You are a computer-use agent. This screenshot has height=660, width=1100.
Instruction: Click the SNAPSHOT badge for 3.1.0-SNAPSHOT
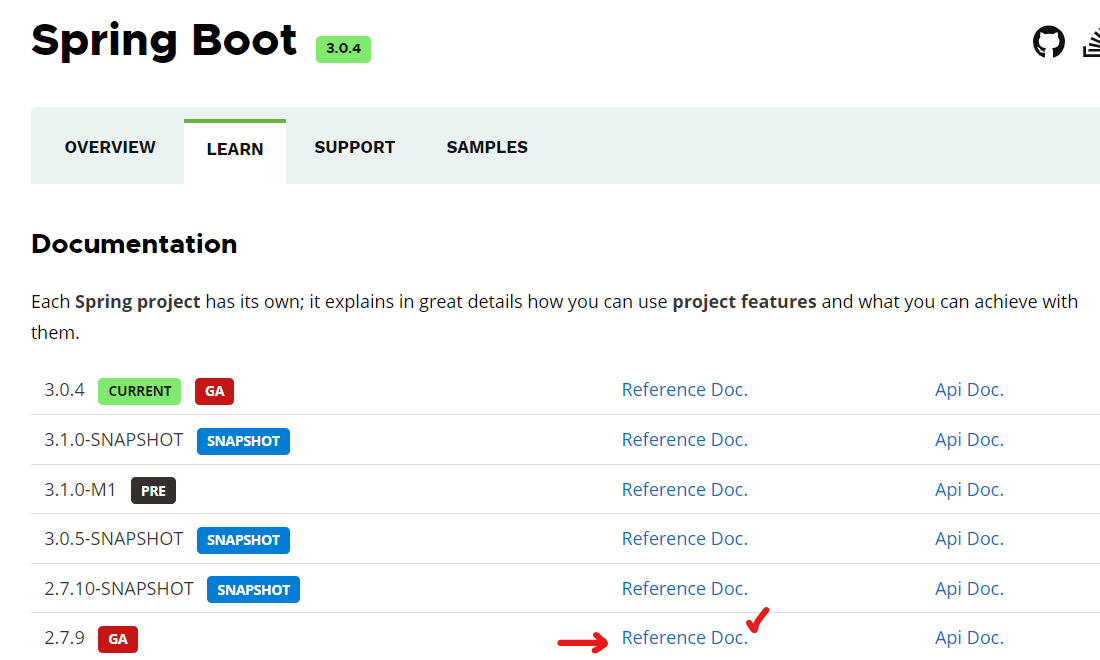click(243, 441)
